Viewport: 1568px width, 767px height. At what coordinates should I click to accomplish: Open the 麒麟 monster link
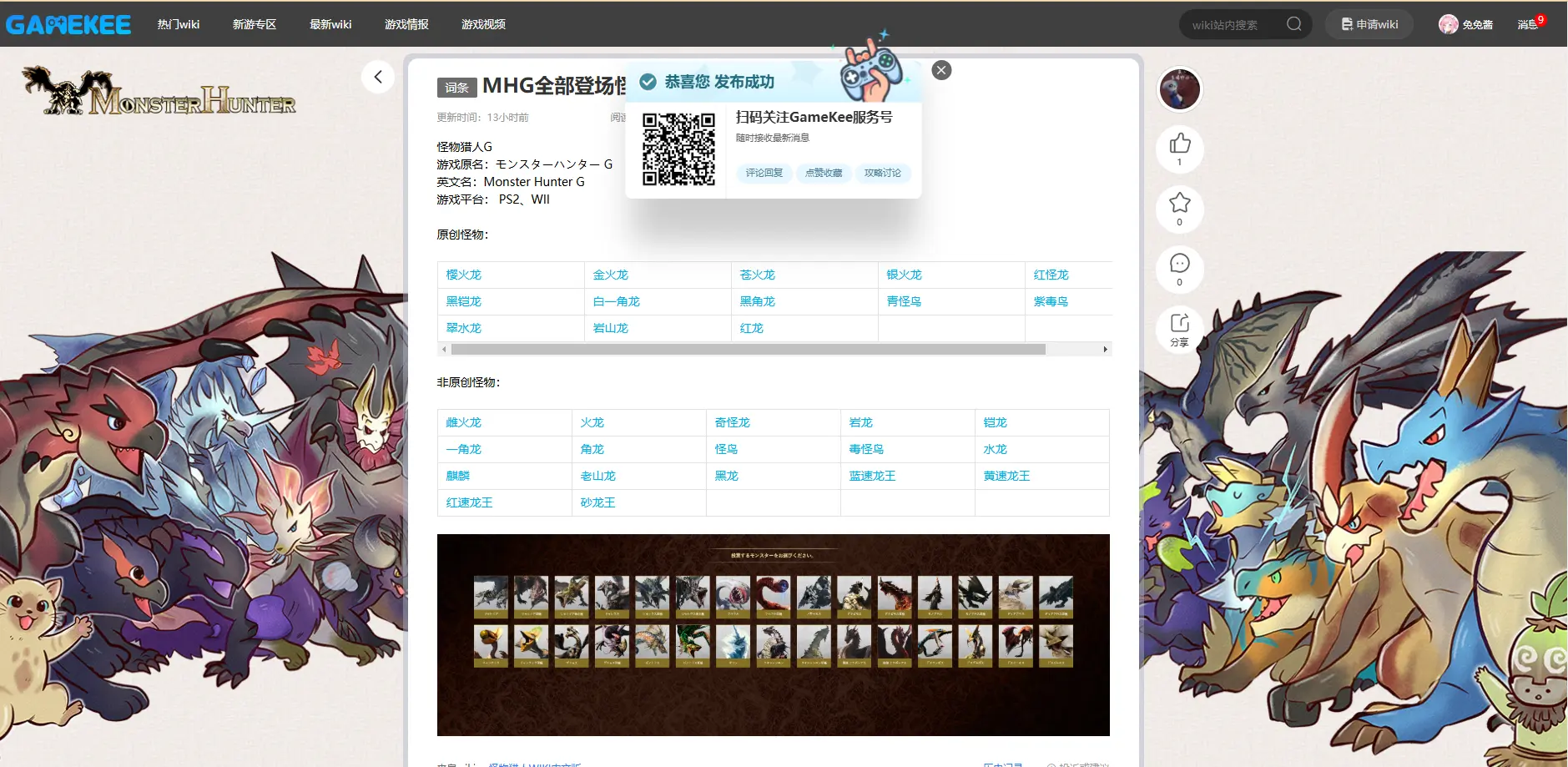click(458, 476)
